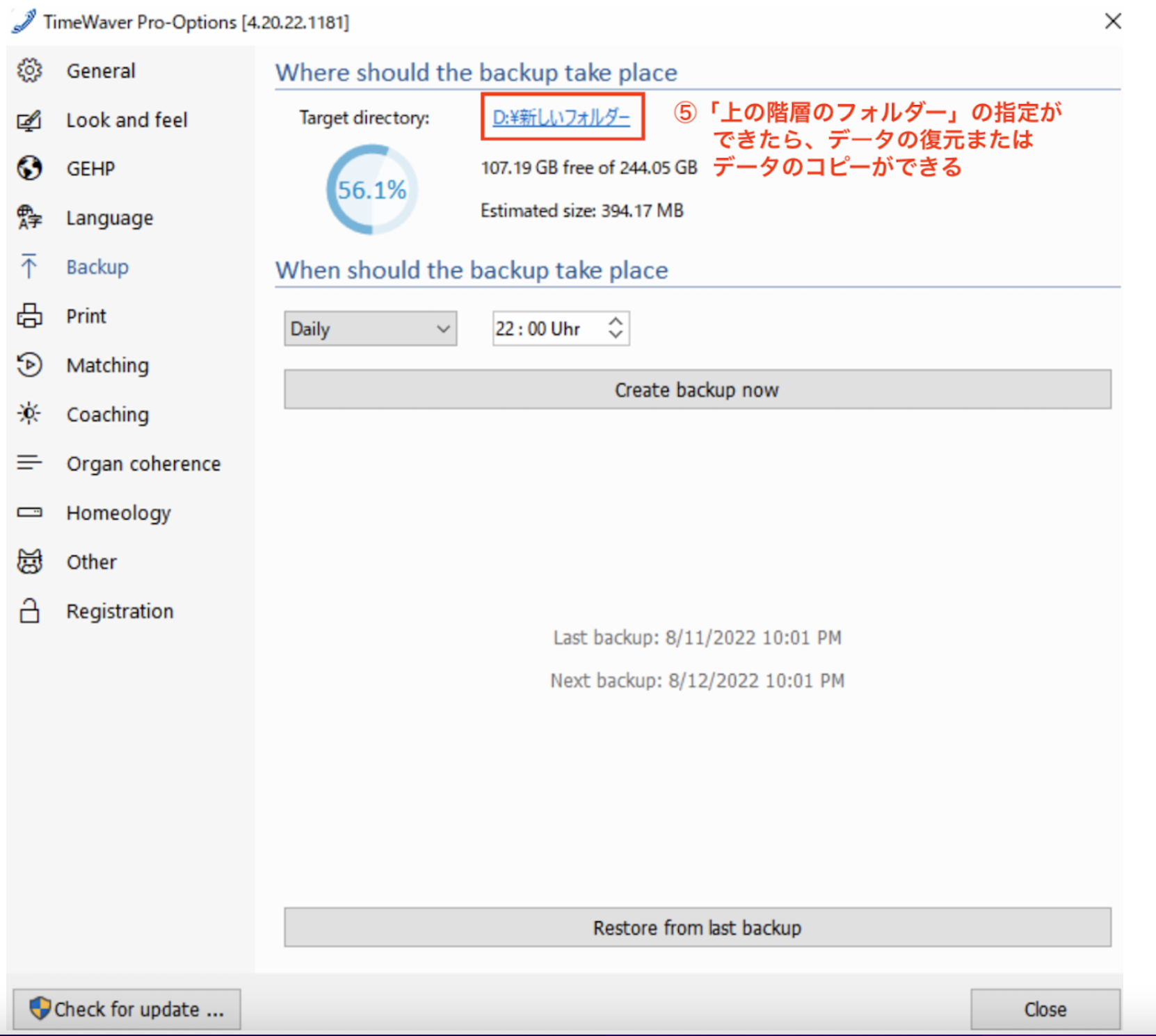
Task: Click Check for update button
Action: [127, 1009]
